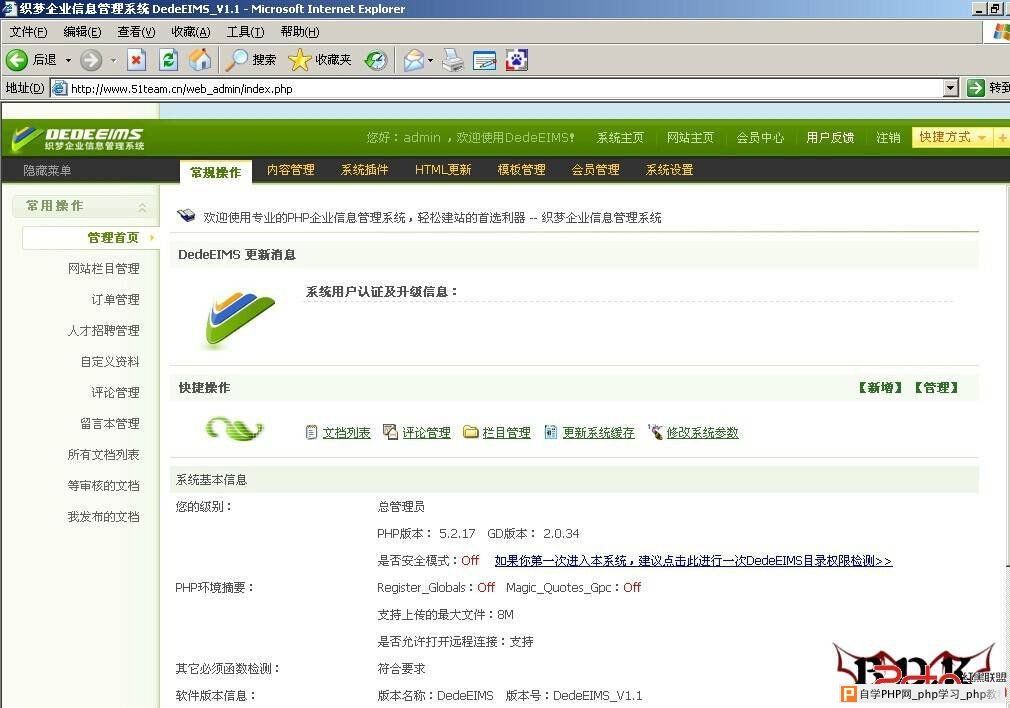Open the Forward button history dropdown arrow
1010x708 pixels.
pyautogui.click(x=113, y=60)
